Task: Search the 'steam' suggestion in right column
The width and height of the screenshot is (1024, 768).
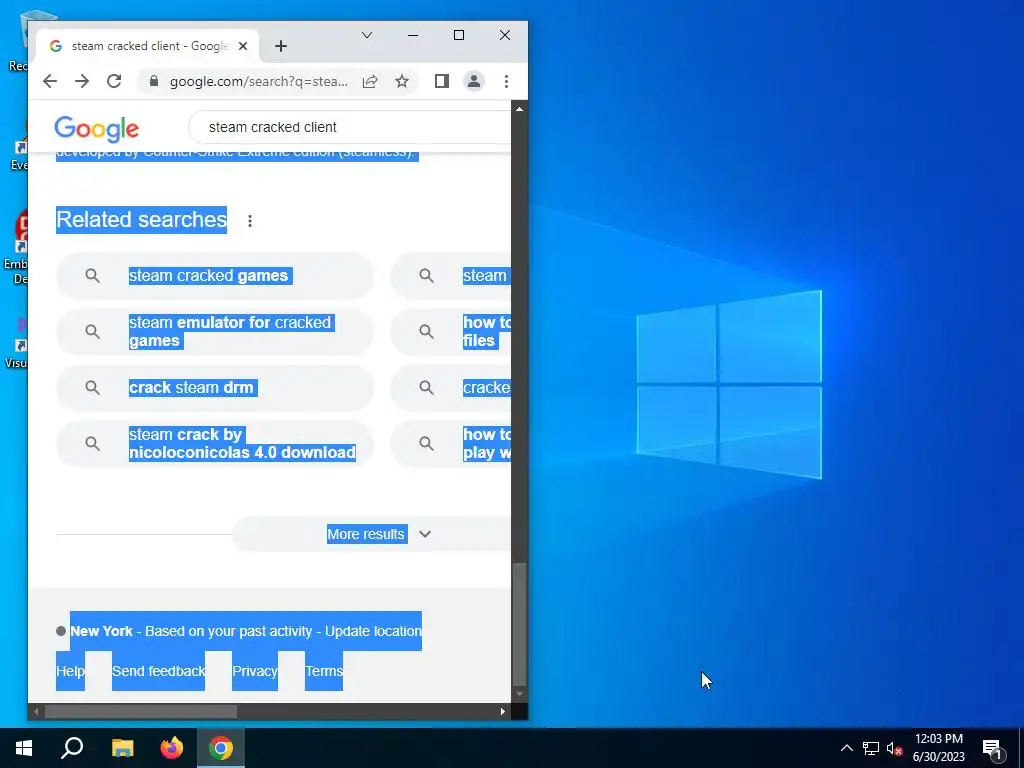Action: [451, 276]
